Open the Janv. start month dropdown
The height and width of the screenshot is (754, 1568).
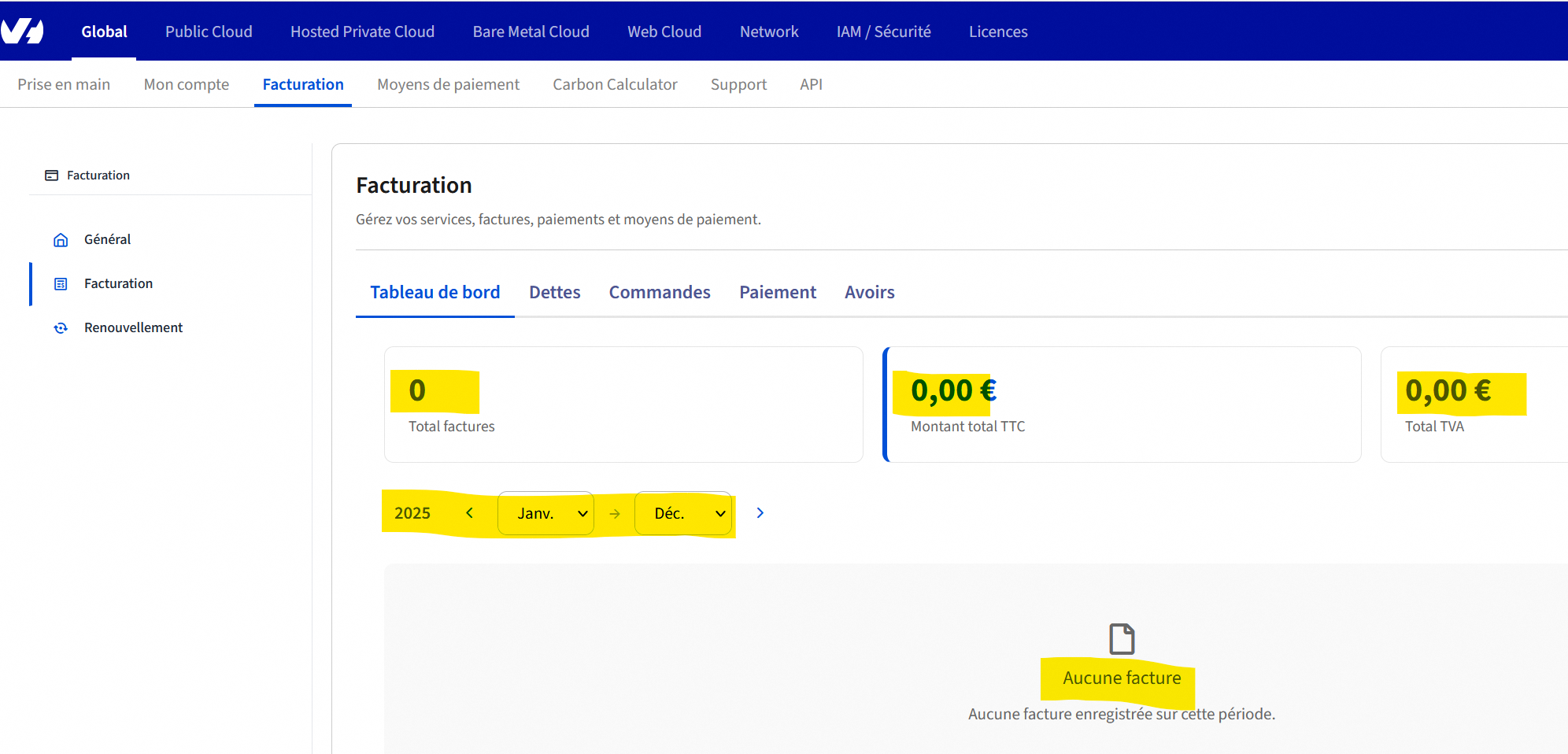545,513
